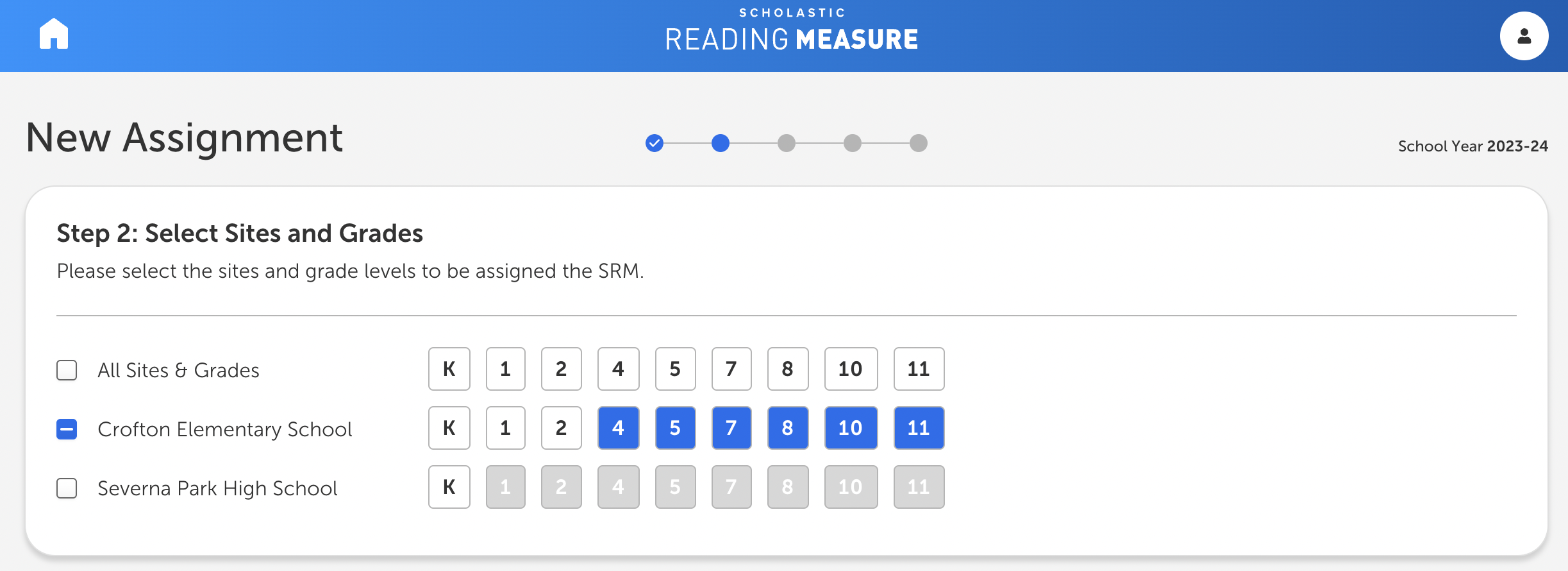Click the completed first step checkmark
1568x571 pixels.
click(x=654, y=143)
